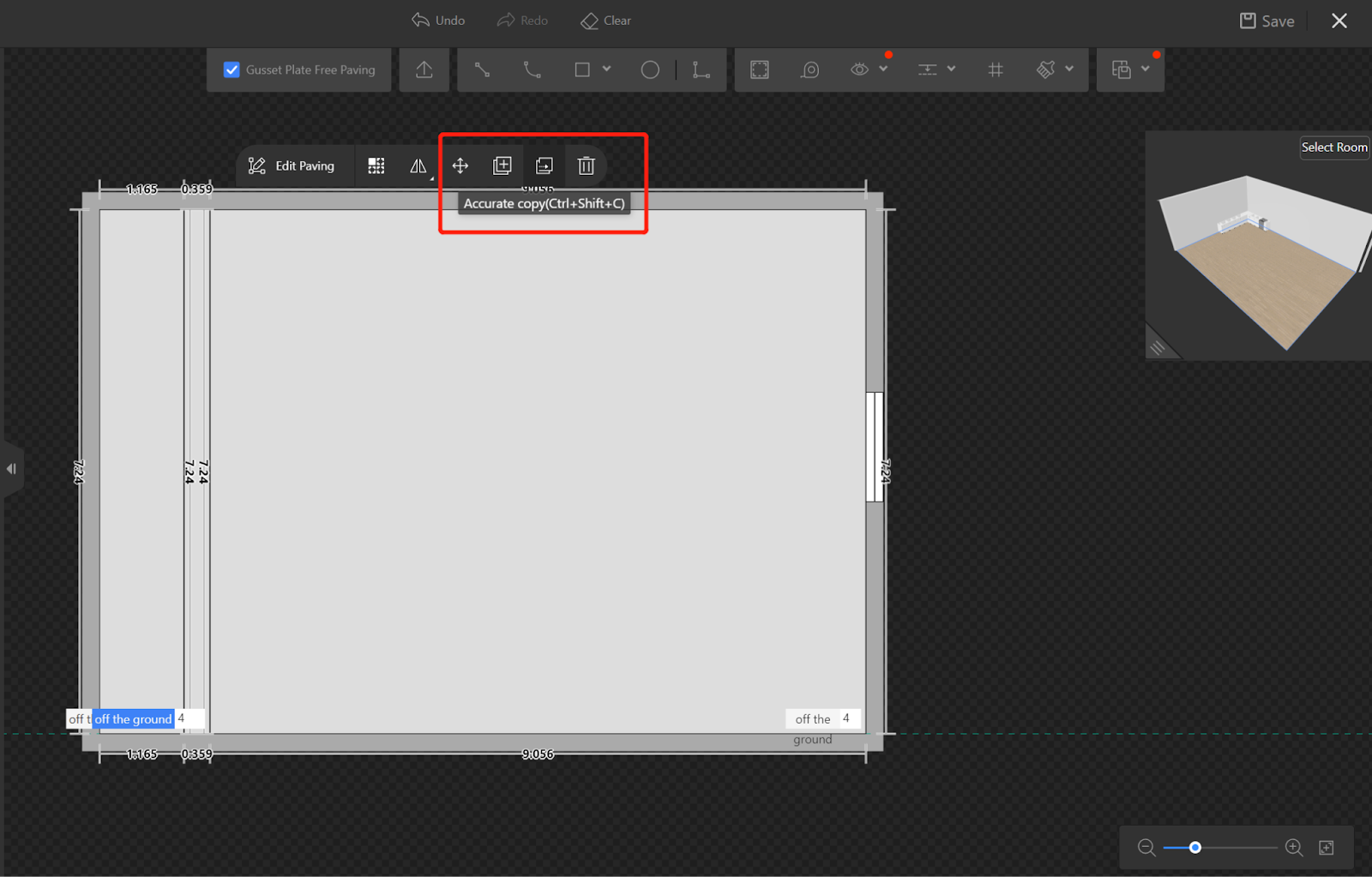Screen dimensions: 1372x877
Task: Click the Select Room button
Action: [x=1333, y=147]
